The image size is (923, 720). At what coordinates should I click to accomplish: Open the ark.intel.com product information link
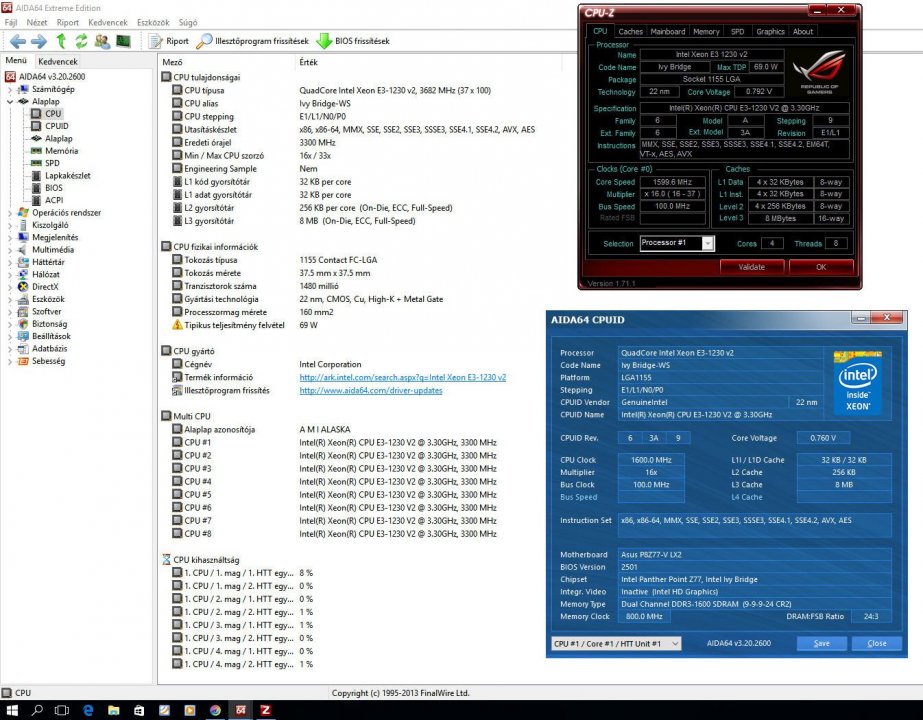403,377
